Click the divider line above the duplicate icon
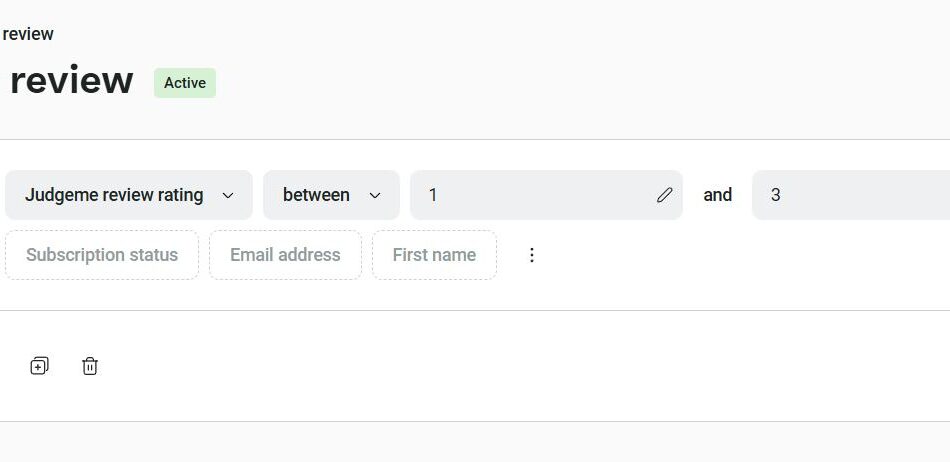Image resolution: width=950 pixels, height=462 pixels. click(x=475, y=310)
